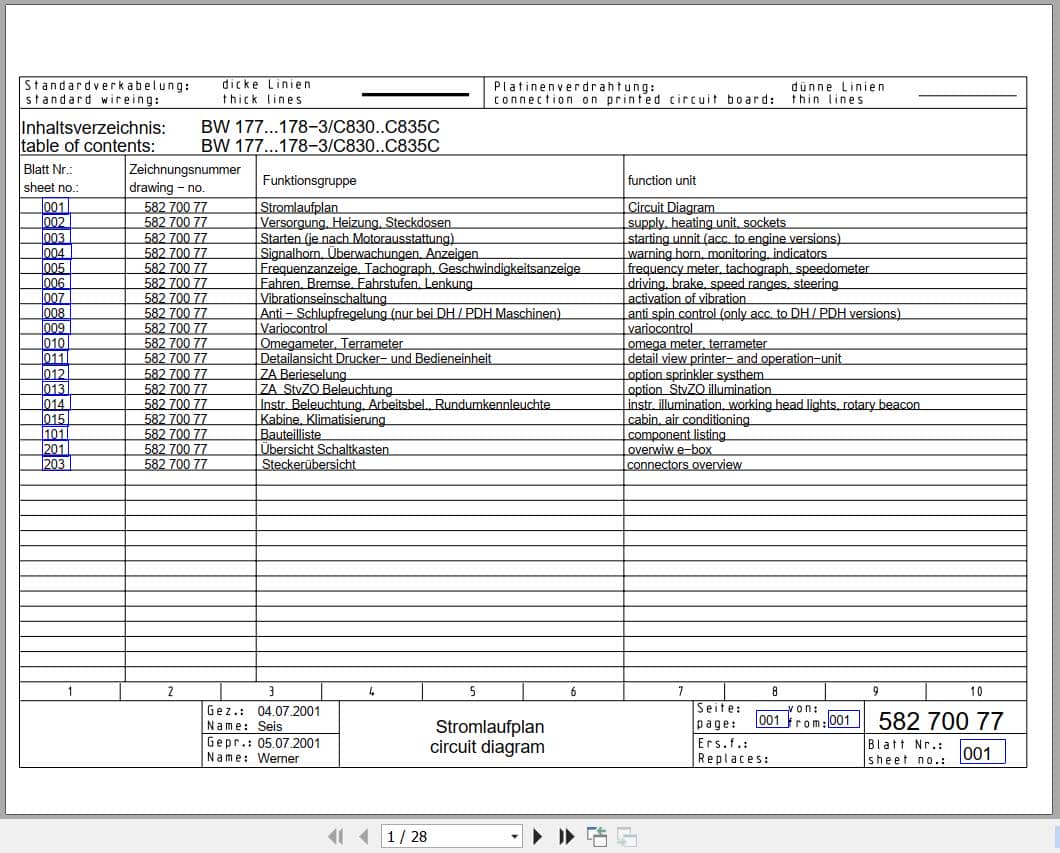Jump to the last page
1060x853 pixels.
pyautogui.click(x=567, y=837)
